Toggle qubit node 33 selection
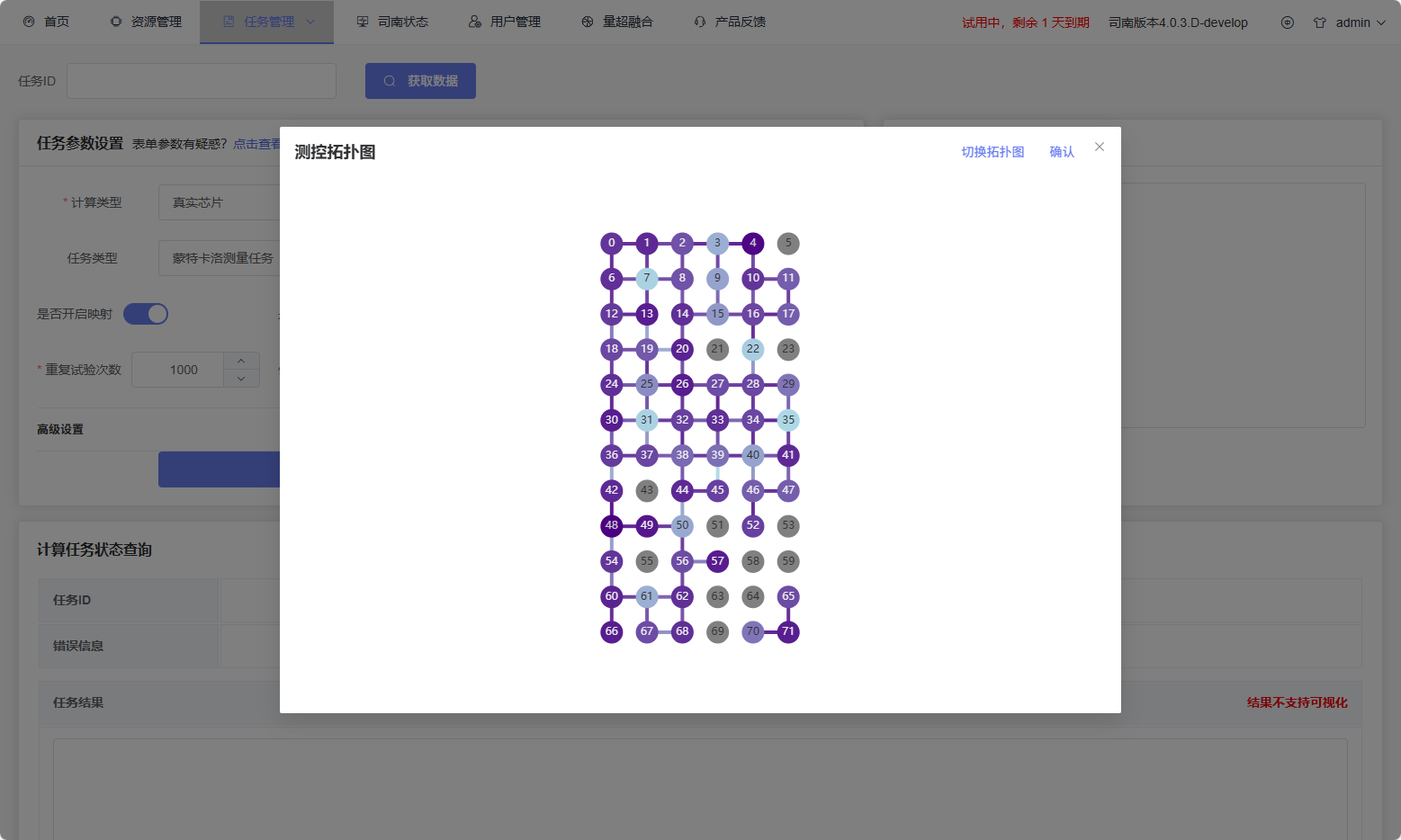The width and height of the screenshot is (1401, 840). click(717, 420)
